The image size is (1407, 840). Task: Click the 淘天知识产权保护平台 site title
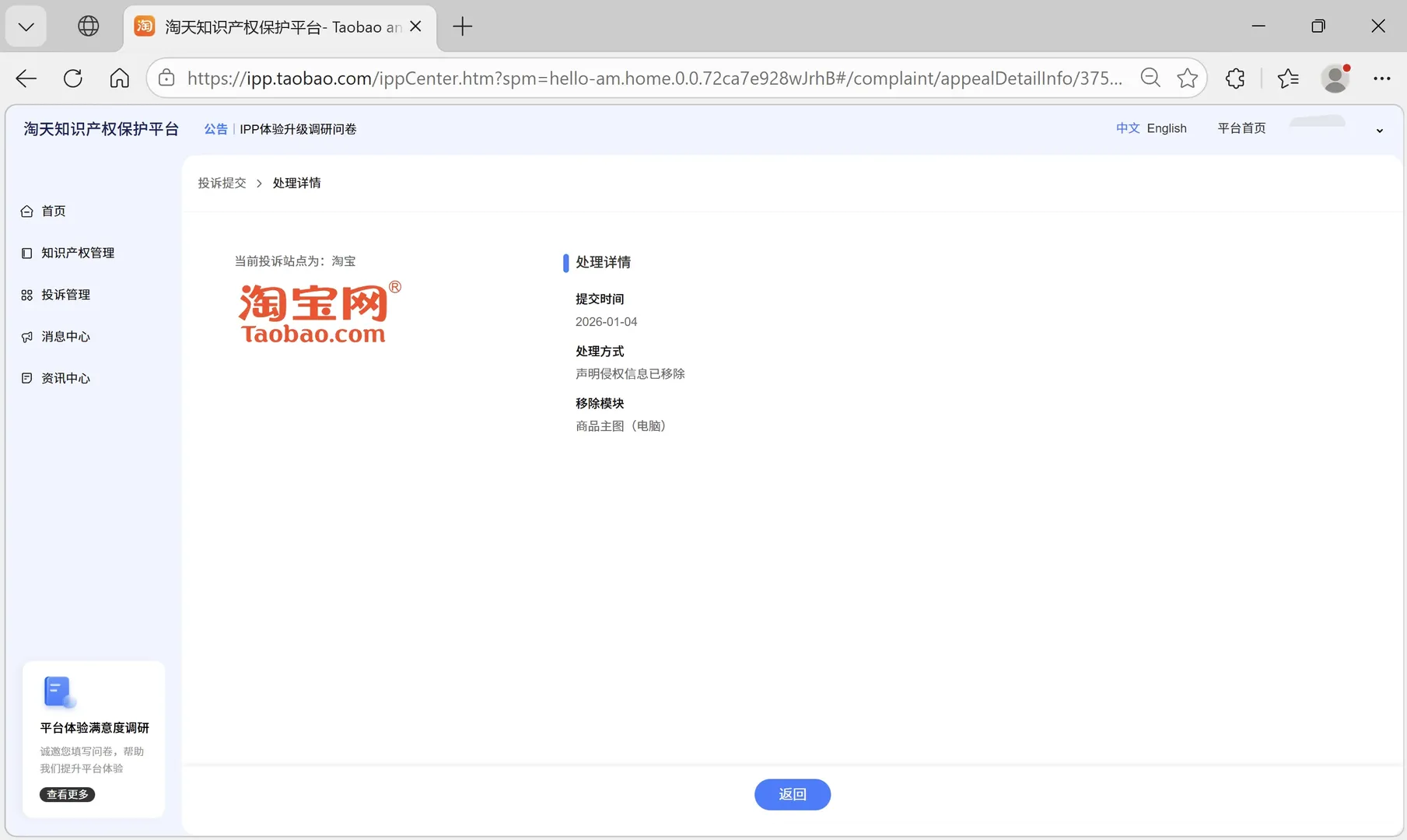[x=101, y=129]
